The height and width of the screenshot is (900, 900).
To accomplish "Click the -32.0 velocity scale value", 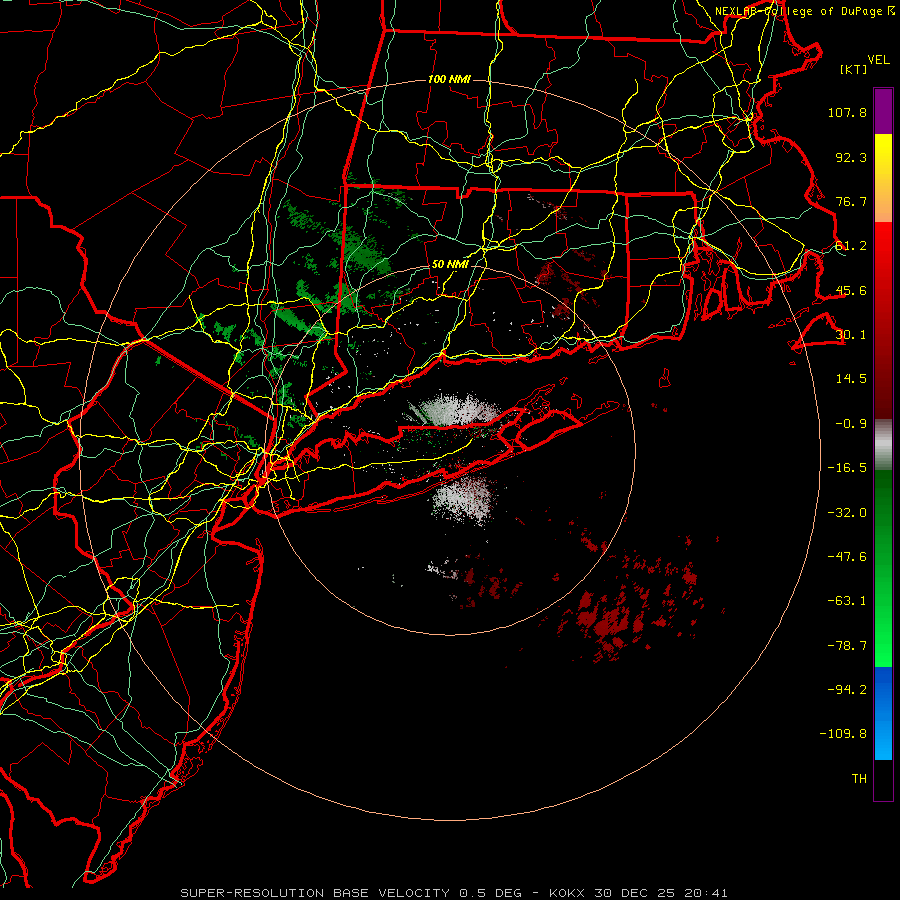I will click(x=847, y=513).
